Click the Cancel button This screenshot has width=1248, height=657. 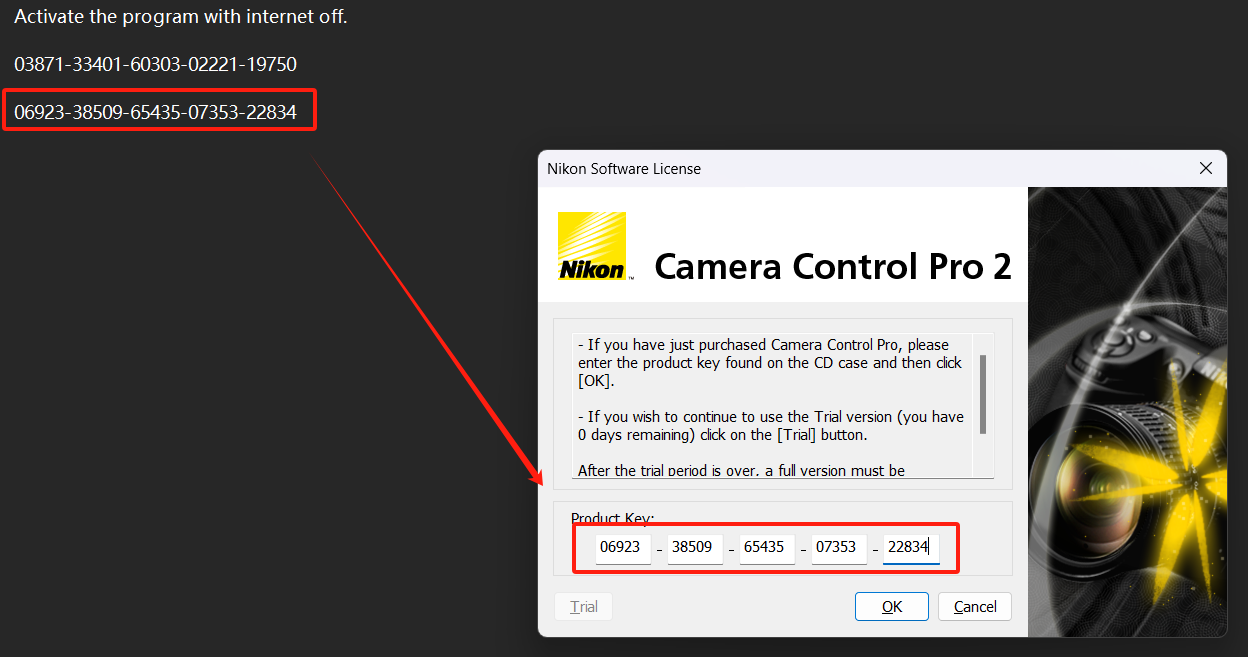click(975, 607)
